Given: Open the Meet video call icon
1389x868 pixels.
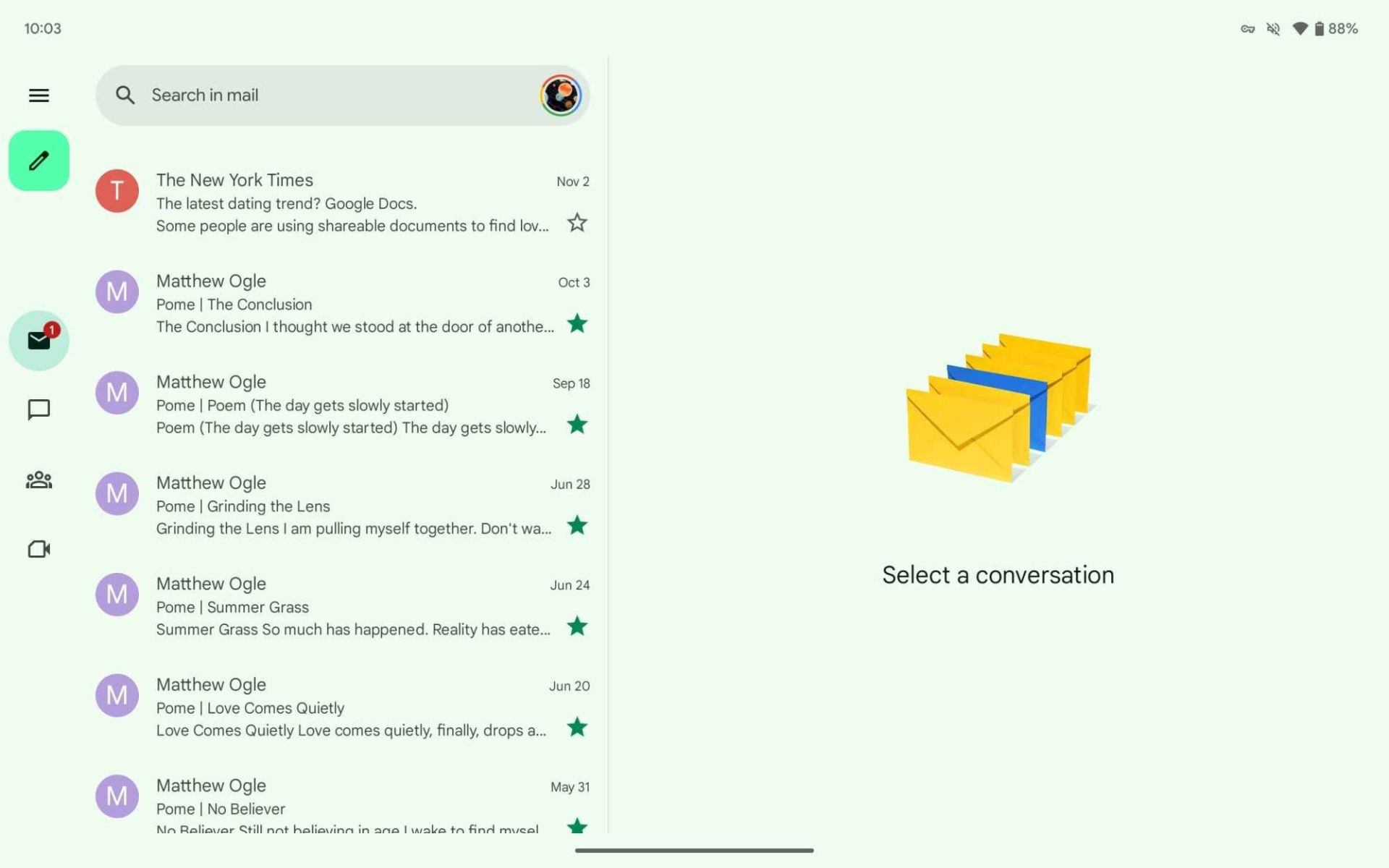Looking at the screenshot, I should tap(39, 548).
